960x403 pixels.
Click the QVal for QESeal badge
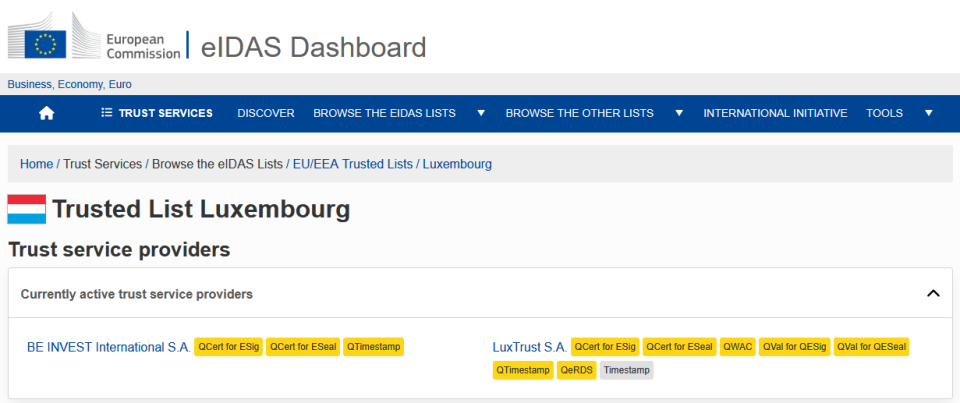(871, 347)
